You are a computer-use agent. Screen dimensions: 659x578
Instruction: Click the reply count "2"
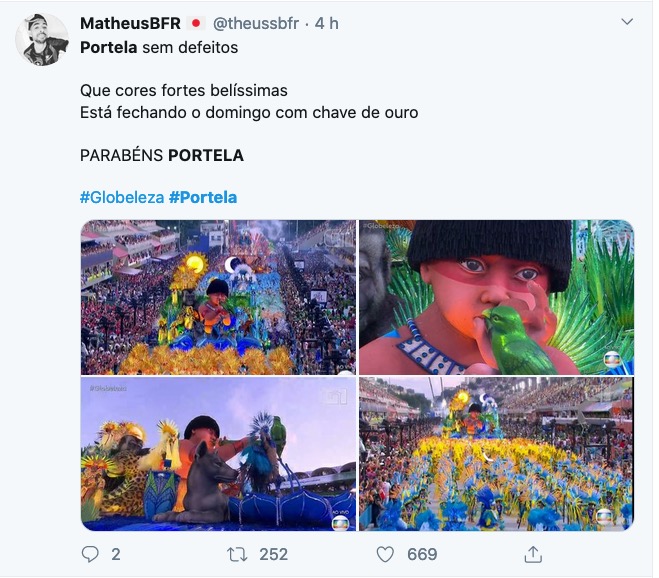[116, 554]
